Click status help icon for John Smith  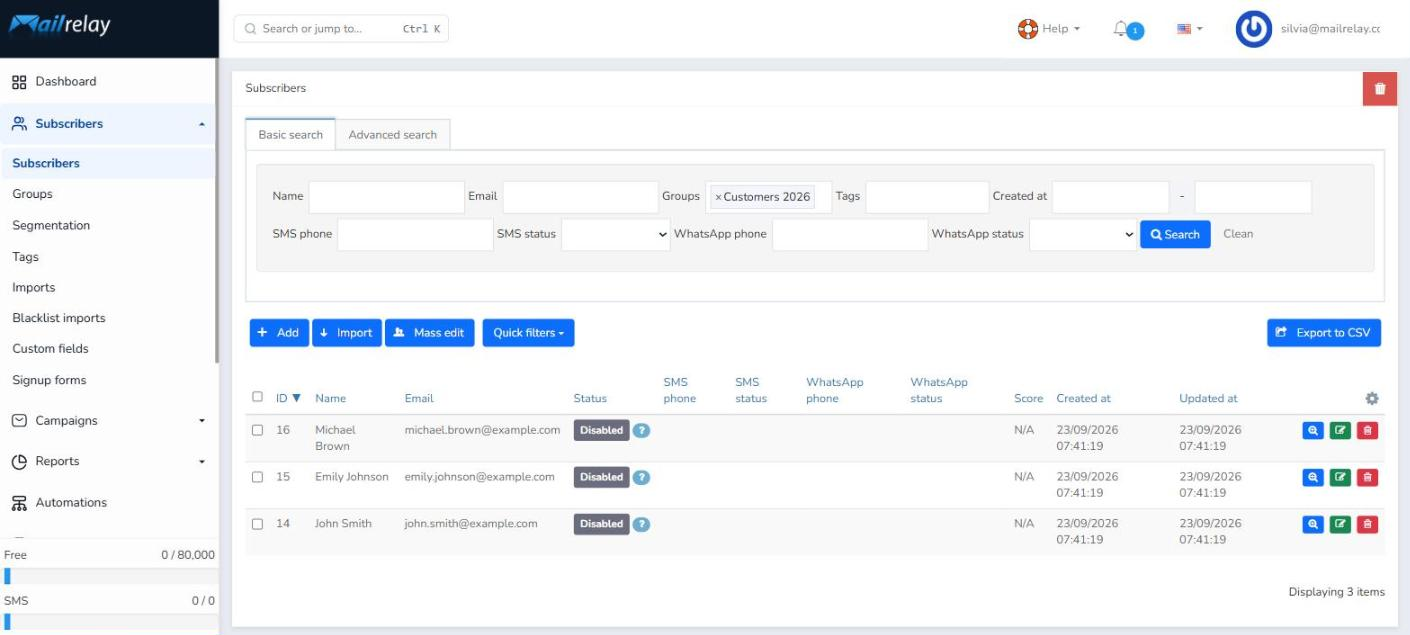pyautogui.click(x=642, y=524)
